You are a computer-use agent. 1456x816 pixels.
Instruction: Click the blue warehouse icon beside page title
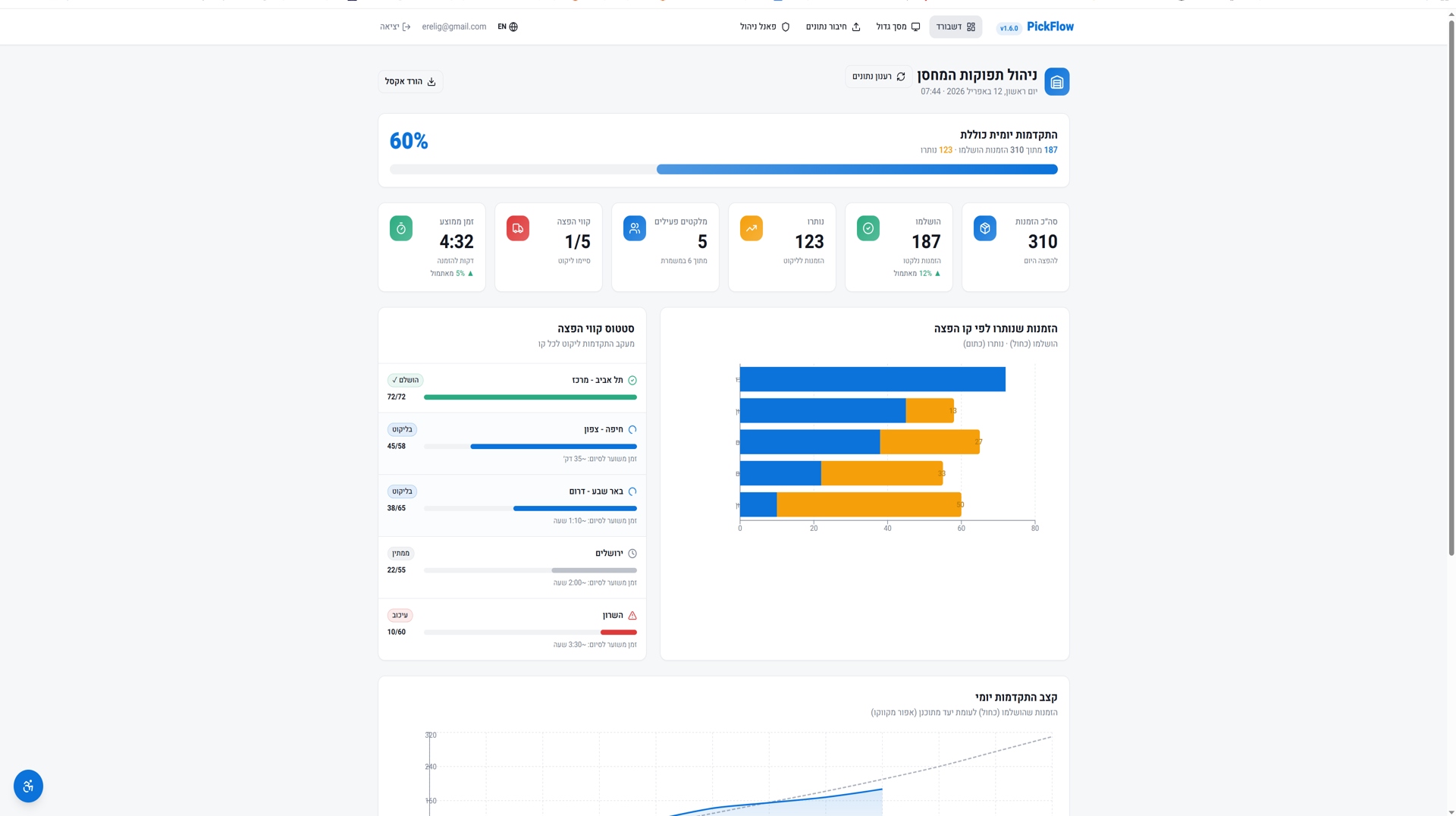click(x=1056, y=82)
